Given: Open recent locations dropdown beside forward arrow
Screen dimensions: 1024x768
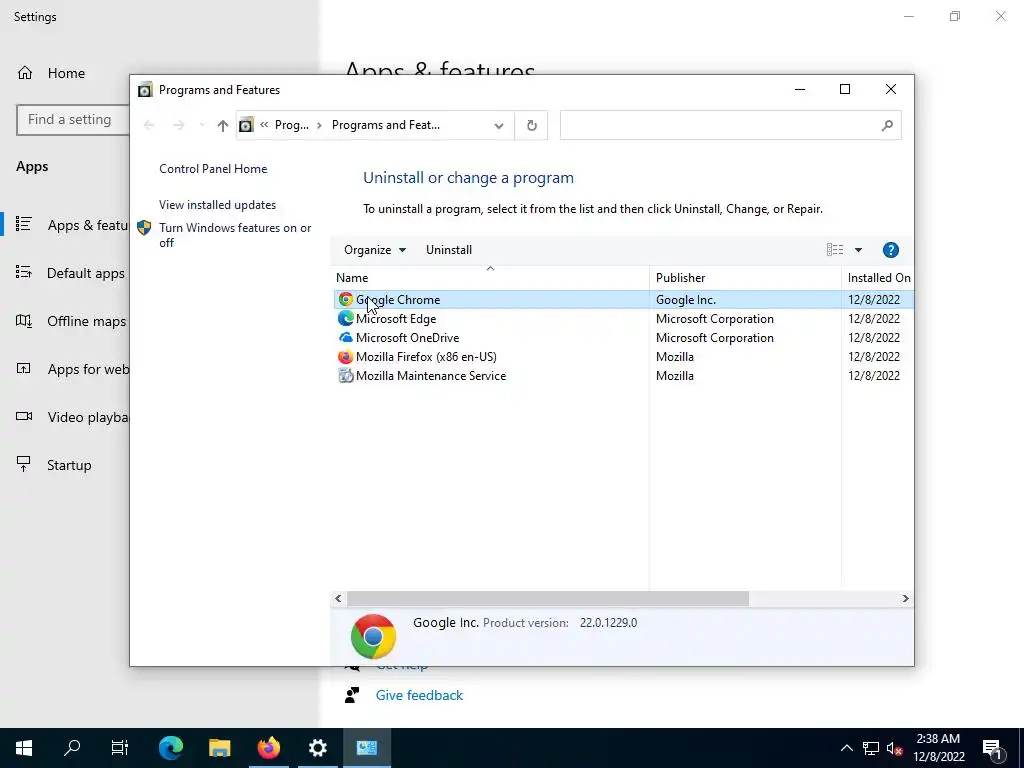Looking at the screenshot, I should [202, 125].
